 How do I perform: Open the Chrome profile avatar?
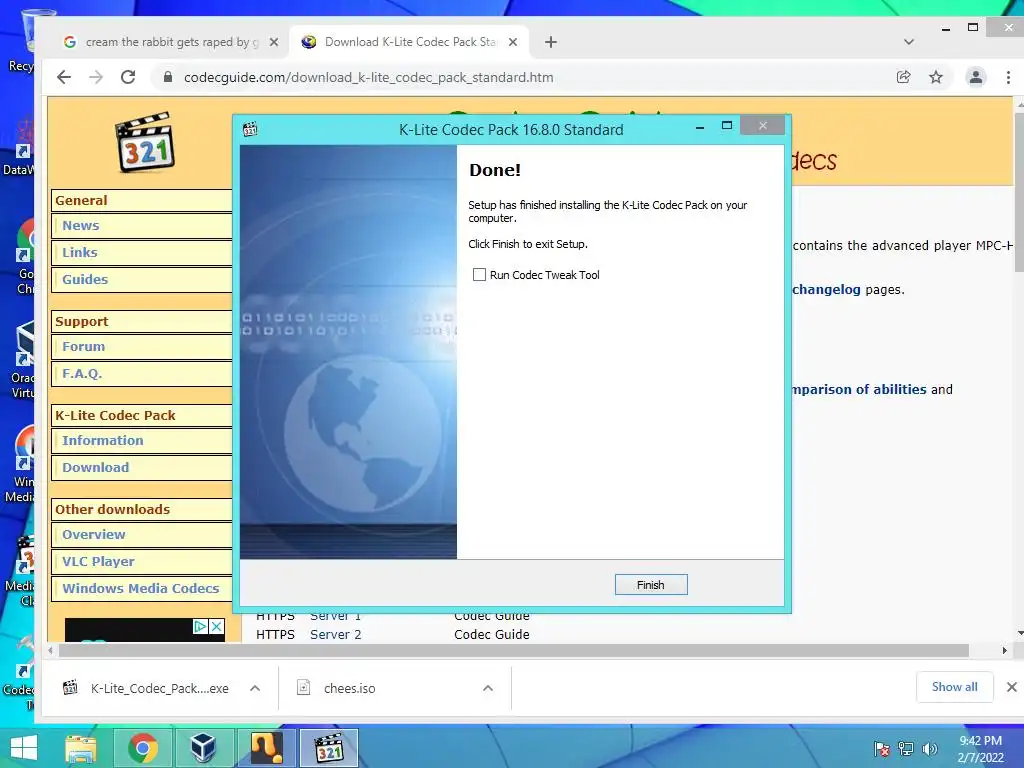click(976, 77)
